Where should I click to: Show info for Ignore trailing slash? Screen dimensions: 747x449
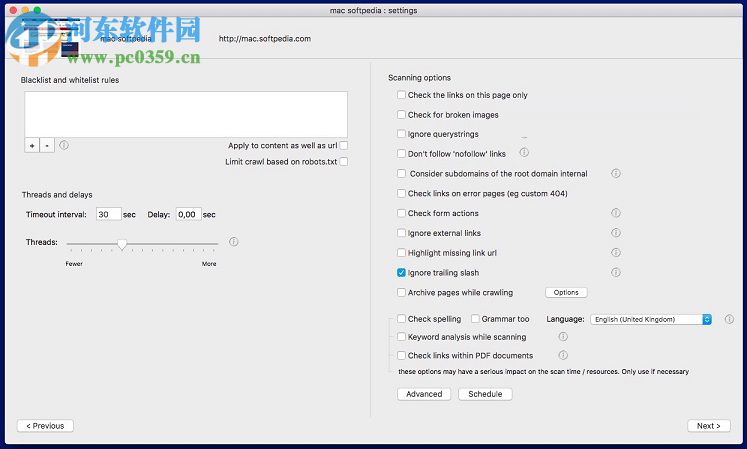(616, 273)
